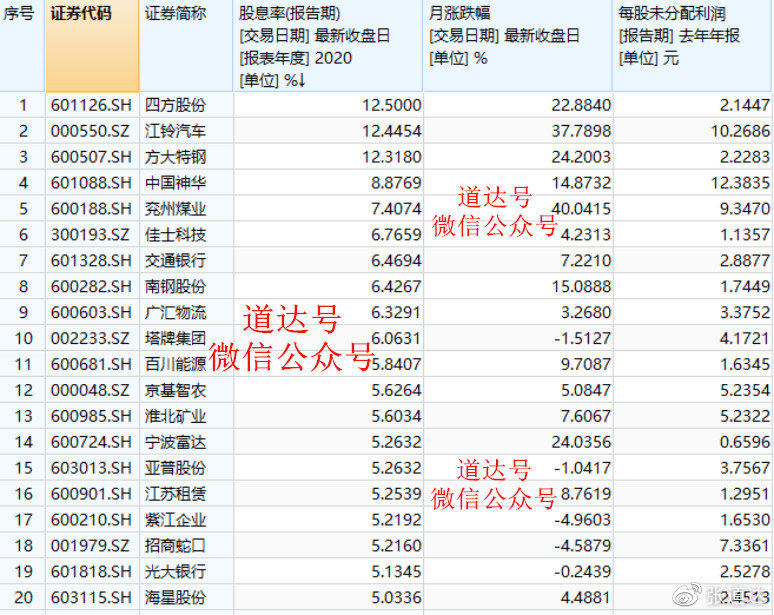Click stock code 600507.SH
Image resolution: width=774 pixels, height=615 pixels.
[x=91, y=157]
